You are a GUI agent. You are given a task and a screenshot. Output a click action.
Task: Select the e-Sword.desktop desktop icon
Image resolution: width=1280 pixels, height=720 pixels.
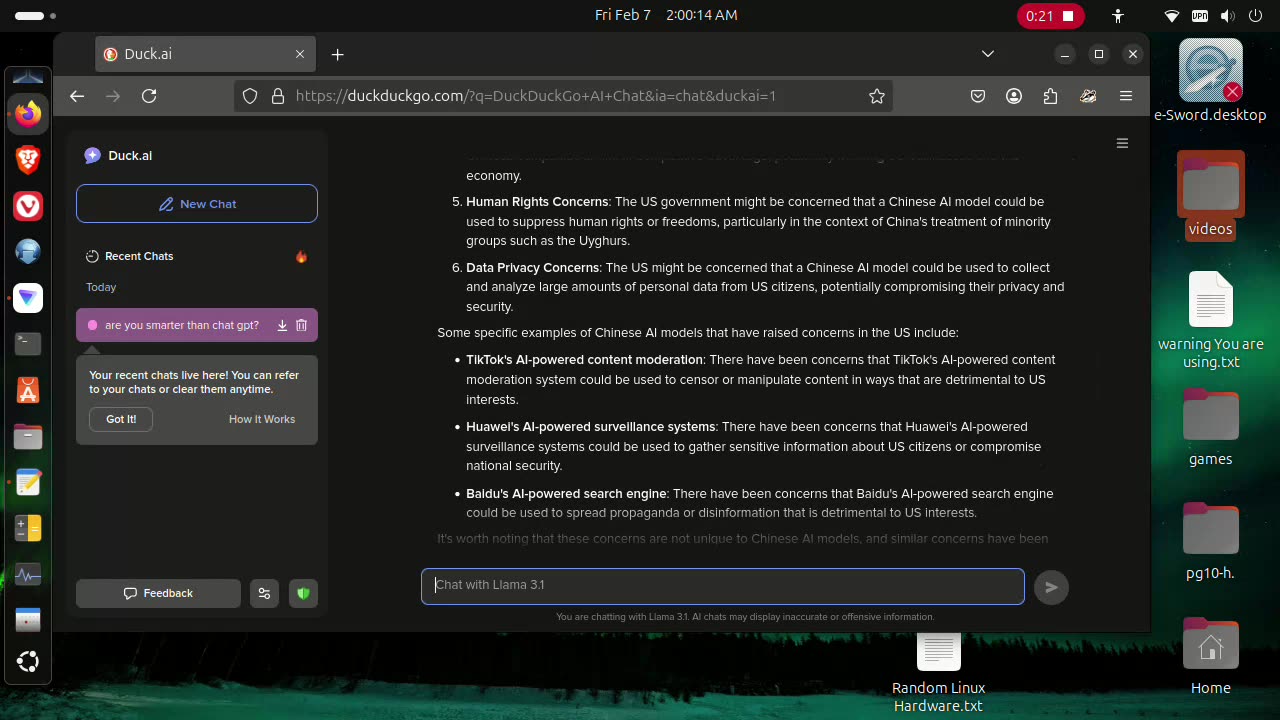pyautogui.click(x=1210, y=81)
